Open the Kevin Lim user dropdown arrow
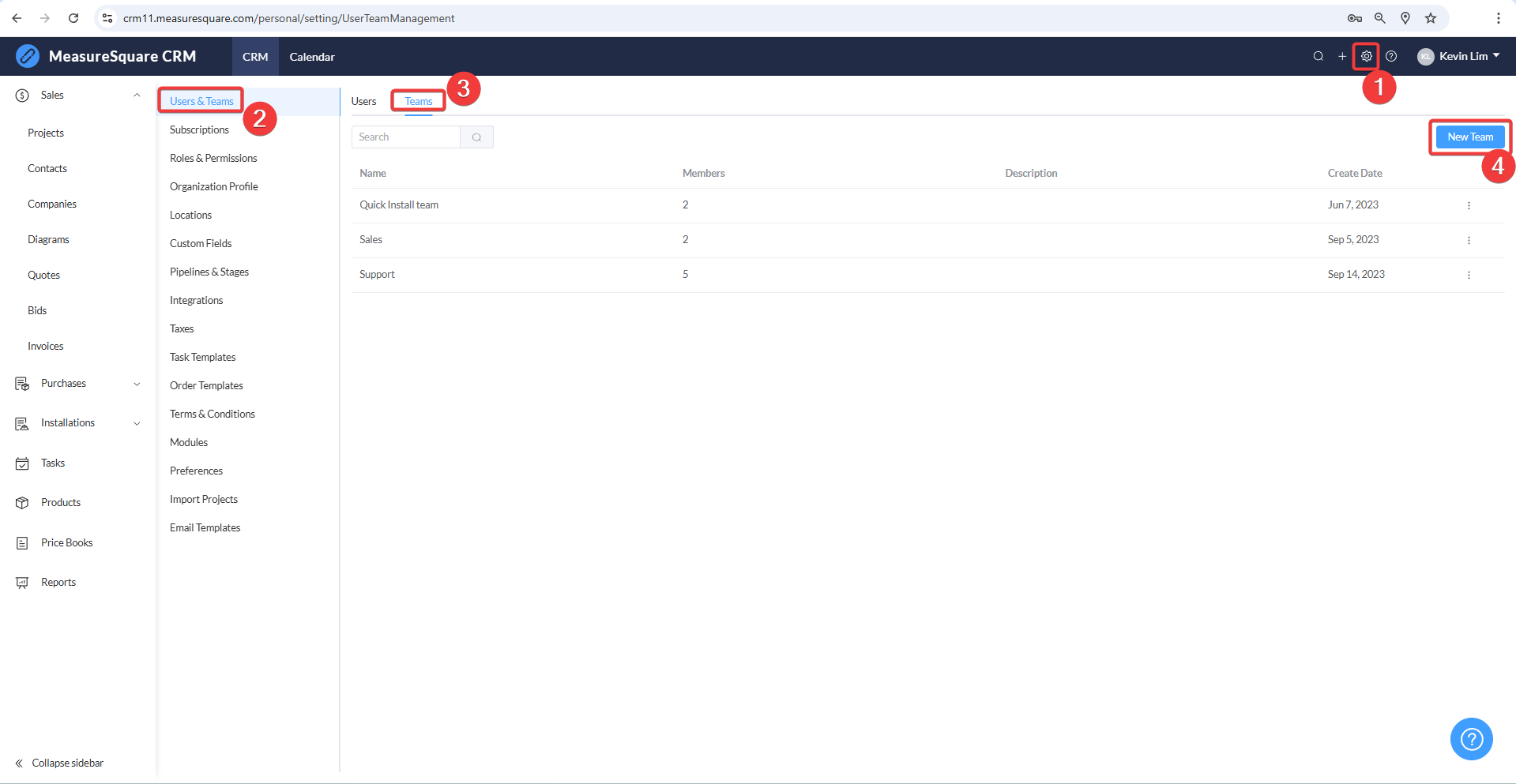 click(1496, 56)
